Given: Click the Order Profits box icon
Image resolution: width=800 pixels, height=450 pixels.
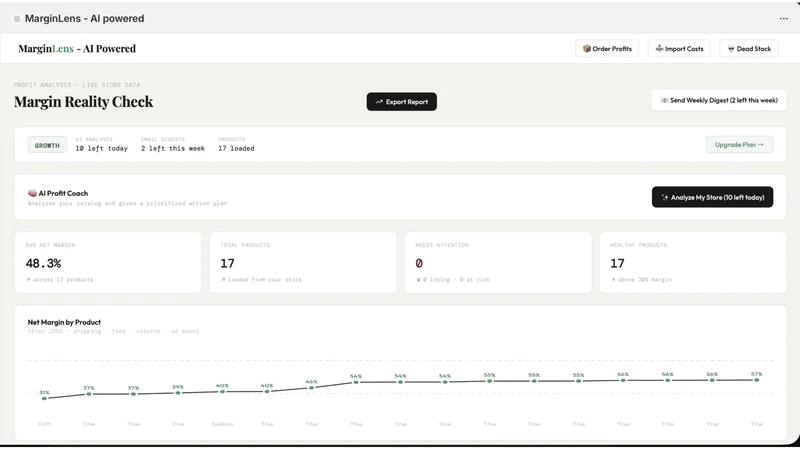Looking at the screenshot, I should click(x=587, y=49).
